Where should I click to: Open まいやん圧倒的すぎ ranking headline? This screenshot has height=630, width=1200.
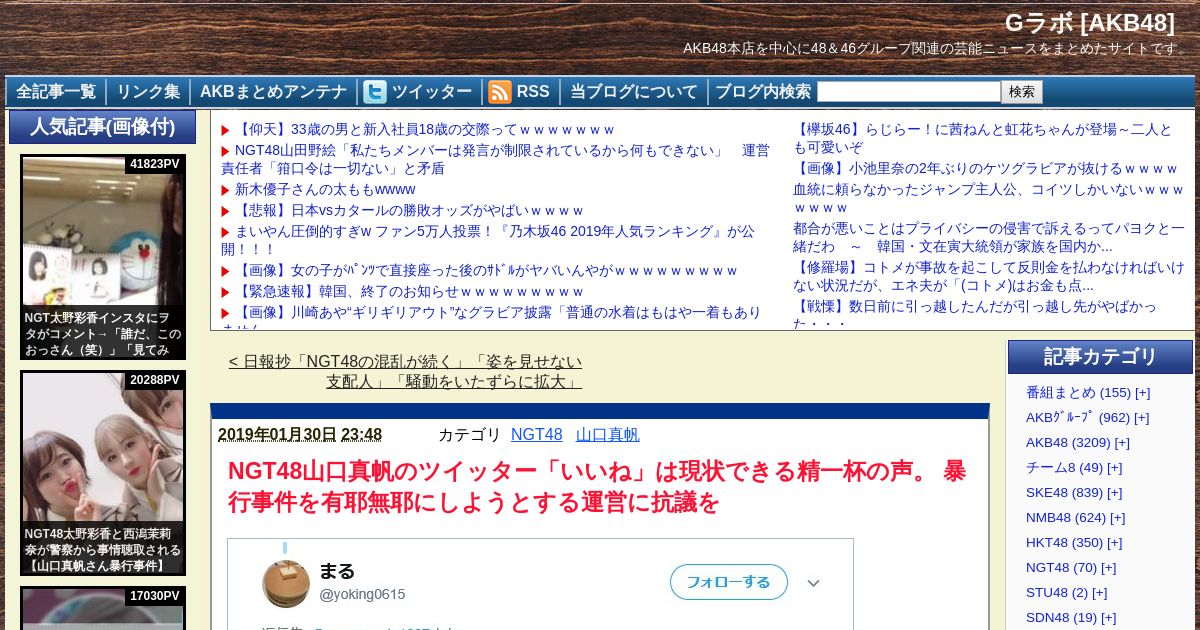point(488,240)
